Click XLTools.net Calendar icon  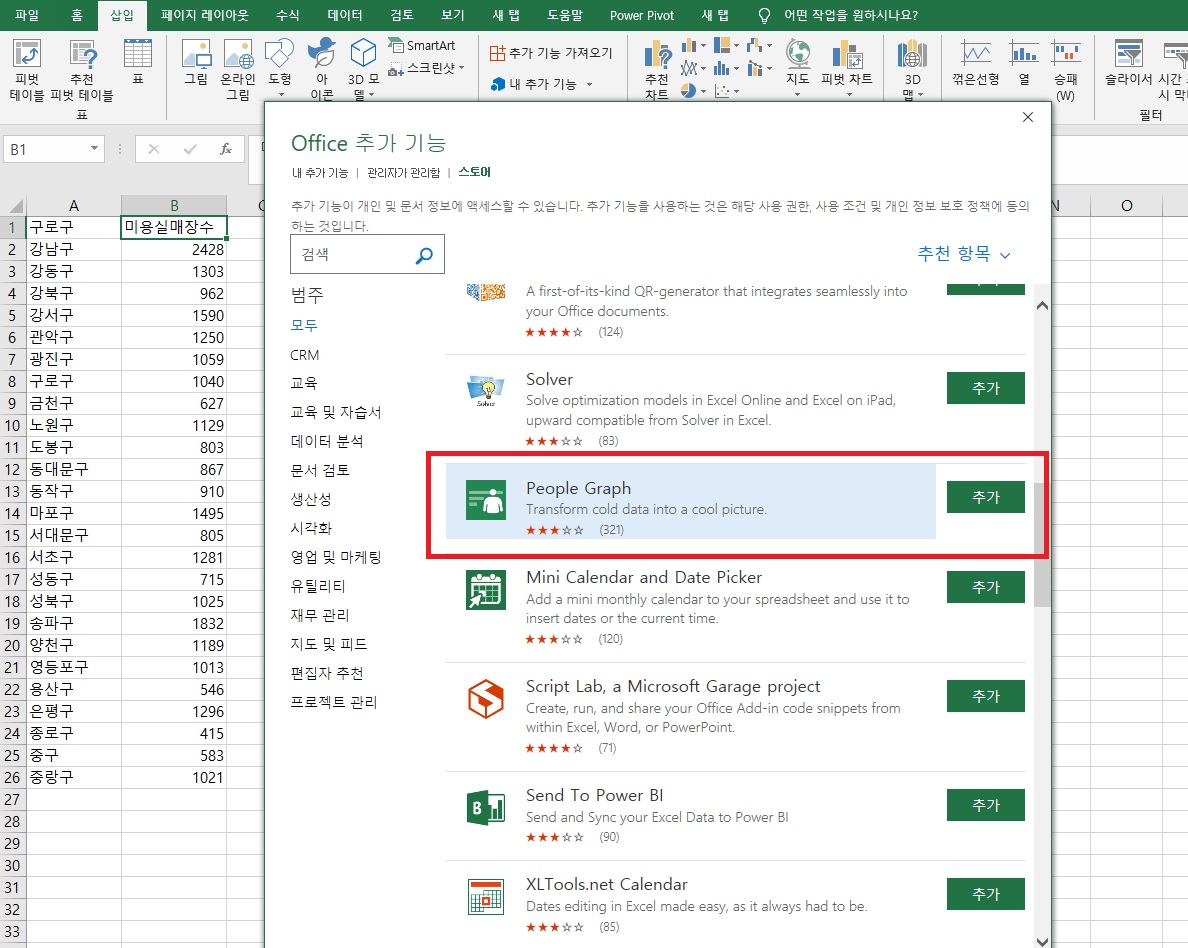tap(486, 896)
